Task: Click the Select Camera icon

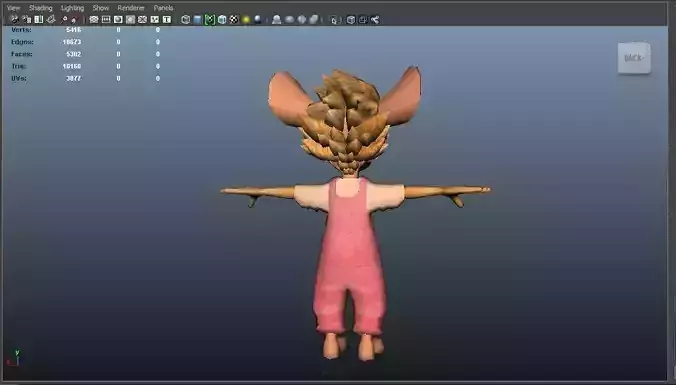Action: (14, 19)
